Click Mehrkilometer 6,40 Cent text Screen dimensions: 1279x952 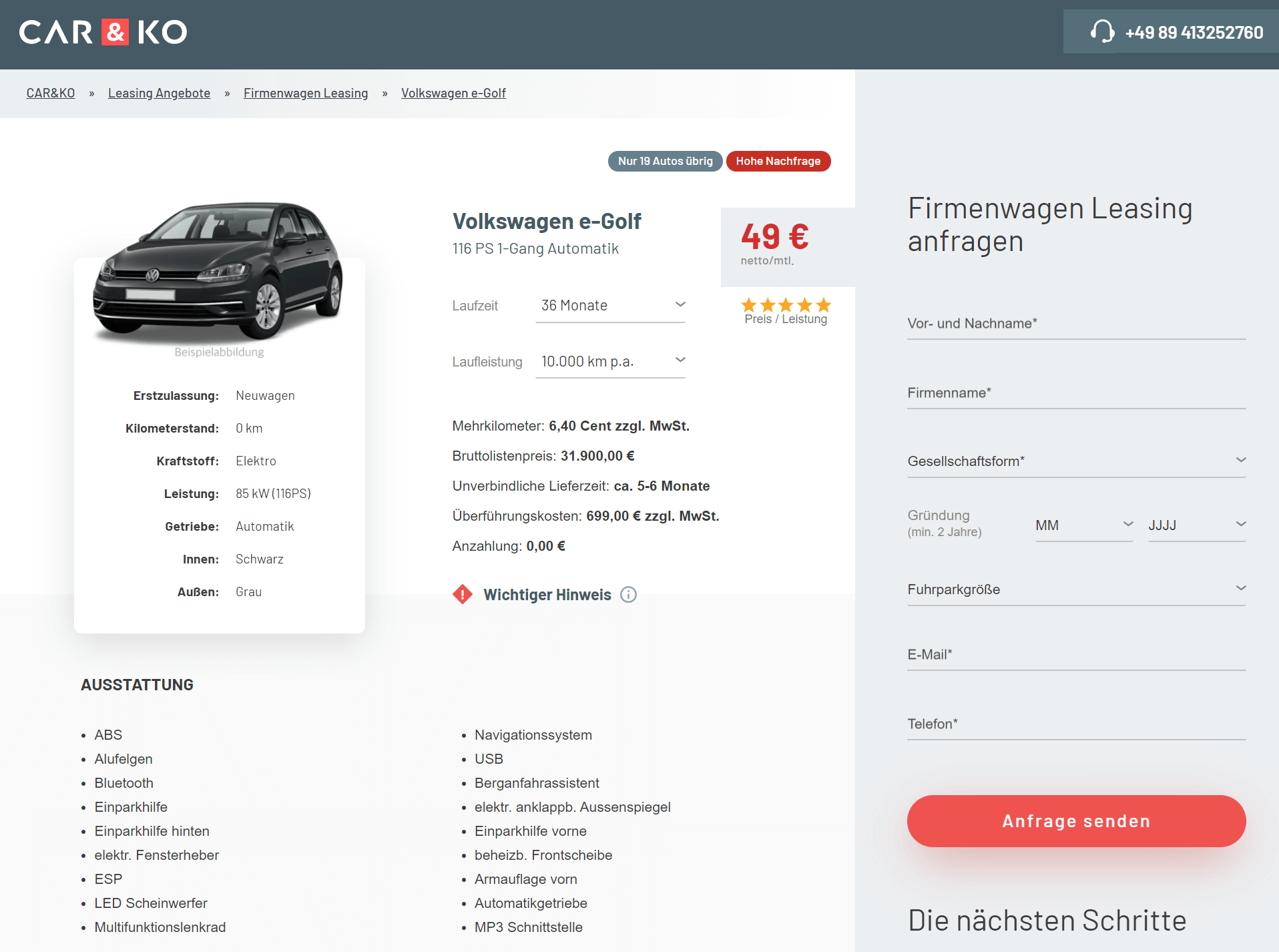[571, 426]
